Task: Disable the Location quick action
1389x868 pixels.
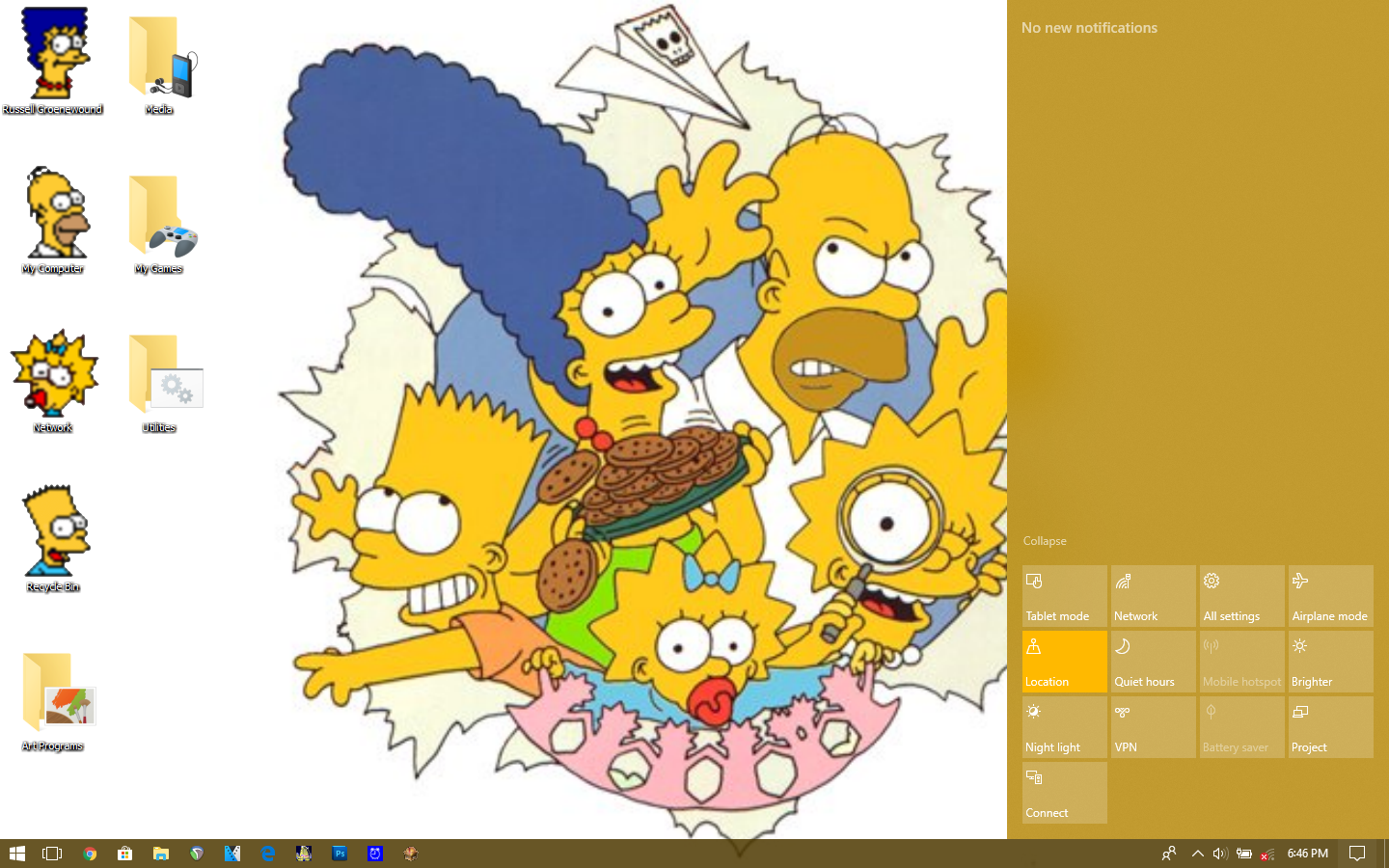Action: tap(1064, 661)
